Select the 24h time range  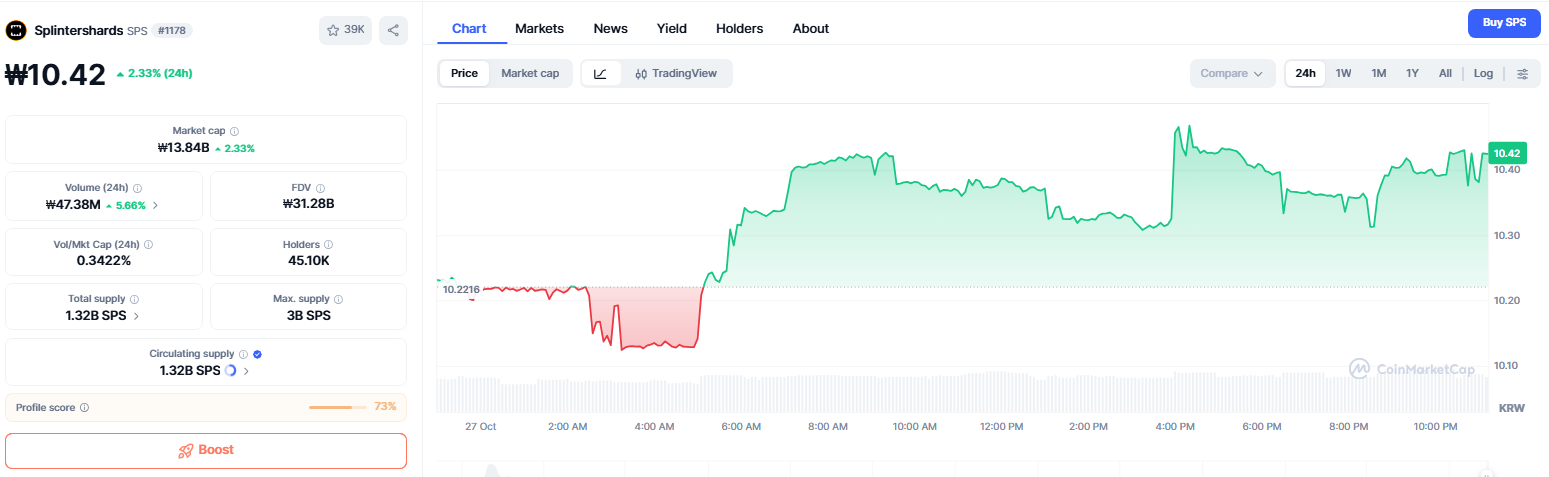click(1305, 73)
